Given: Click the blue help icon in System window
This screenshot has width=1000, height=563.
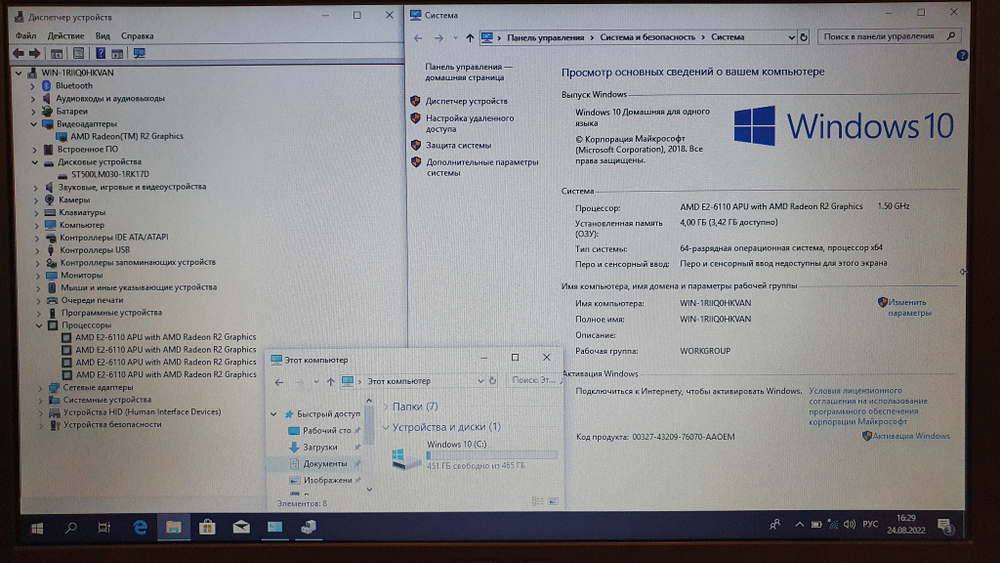Looking at the screenshot, I should click(x=962, y=55).
